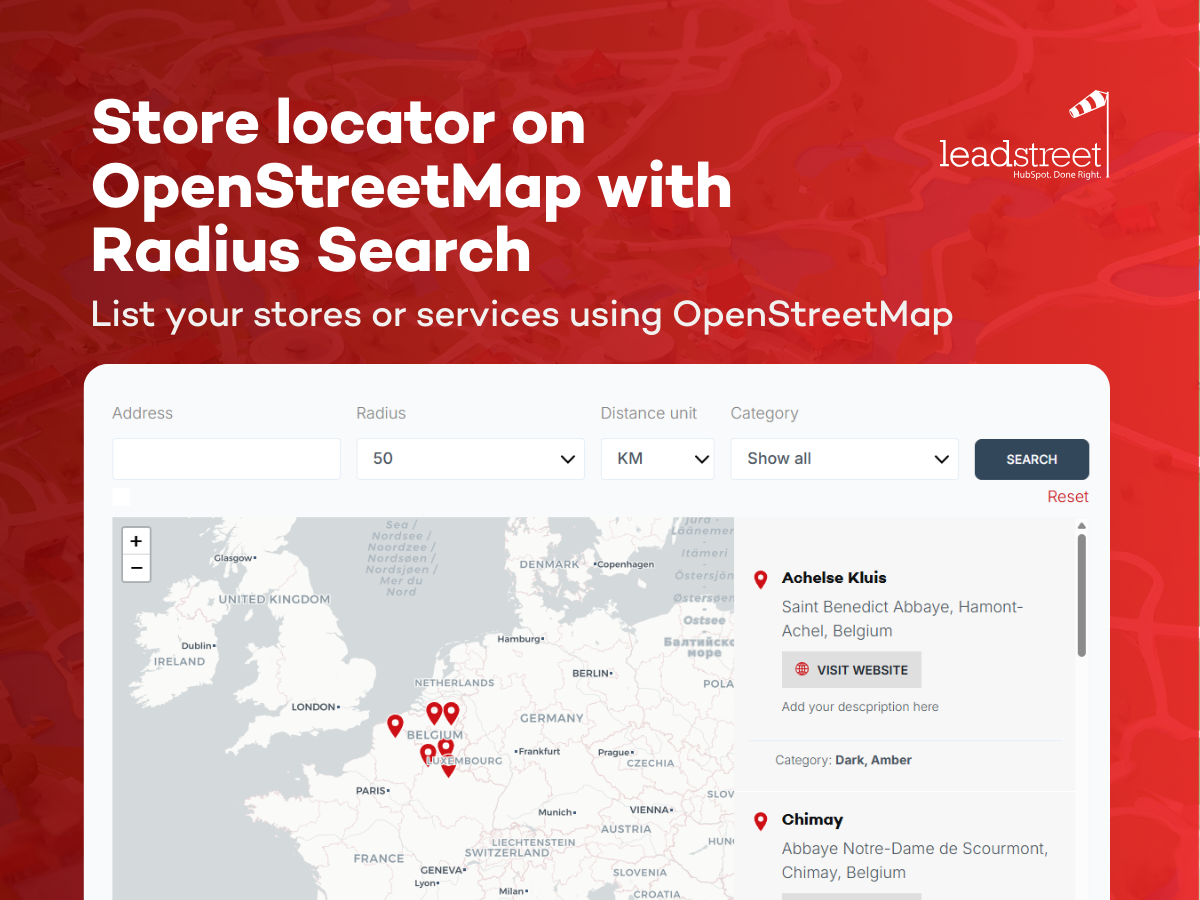Image resolution: width=1200 pixels, height=900 pixels.
Task: Click 'Saint Benedict Abbaye, Hamont-Achel, Belgium' address
Action: coord(902,619)
